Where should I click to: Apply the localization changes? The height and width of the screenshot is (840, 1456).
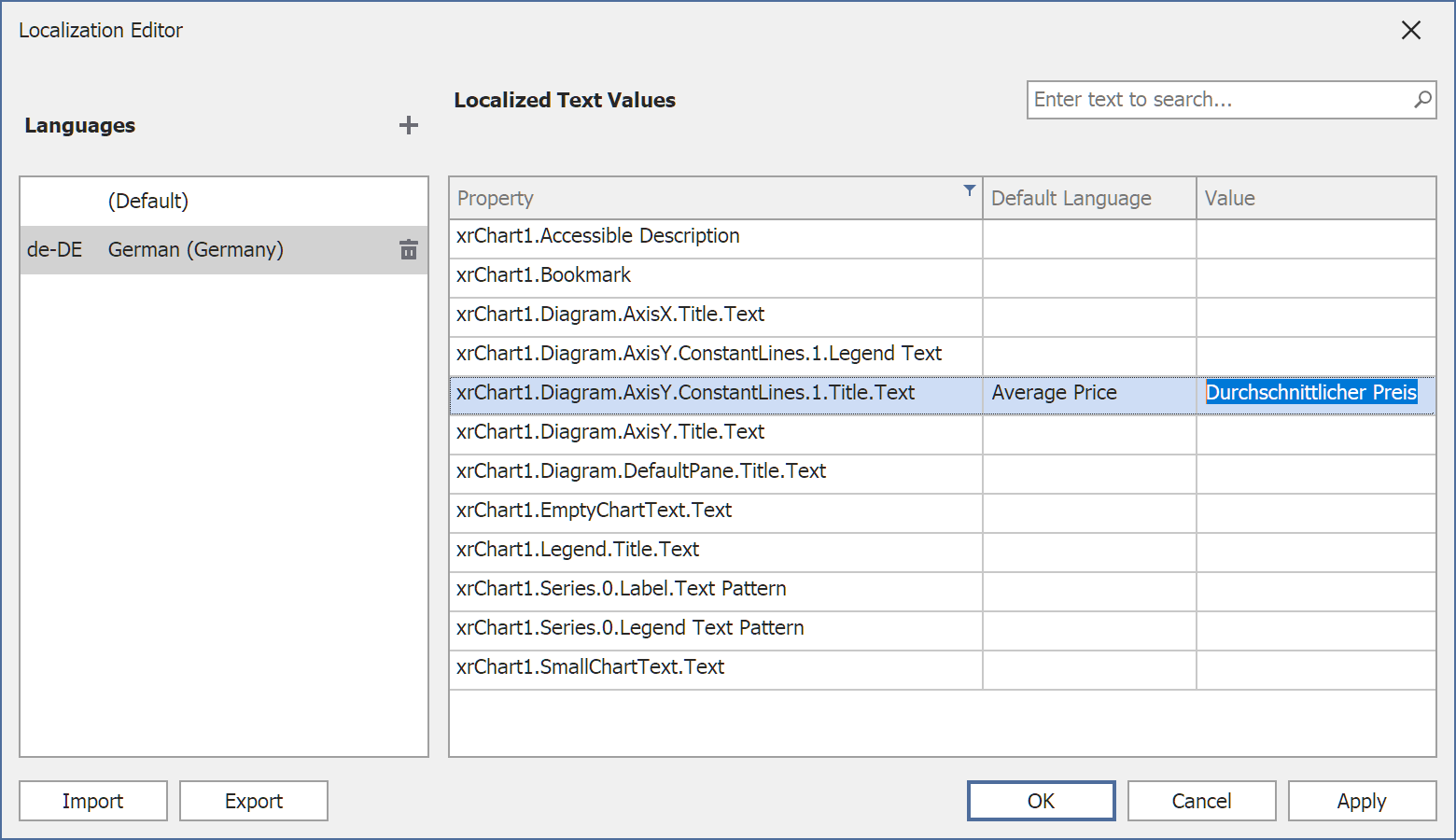point(1362,800)
